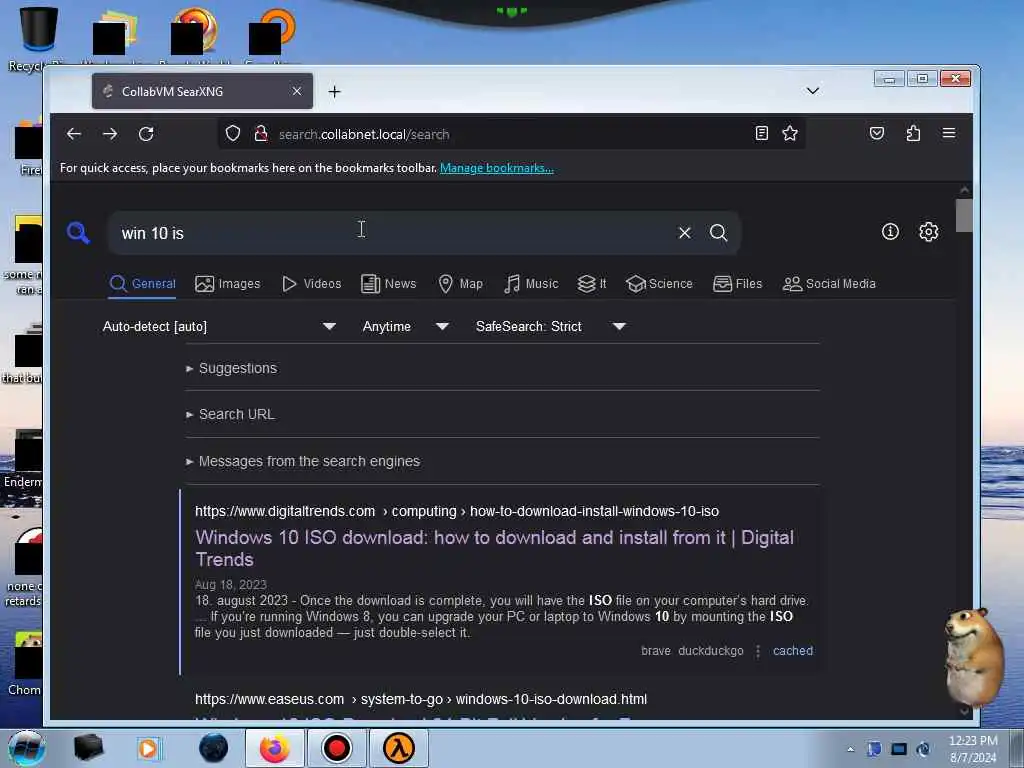Image resolution: width=1024 pixels, height=768 pixels.
Task: Click the hamster desktop gadget
Action: [x=972, y=656]
